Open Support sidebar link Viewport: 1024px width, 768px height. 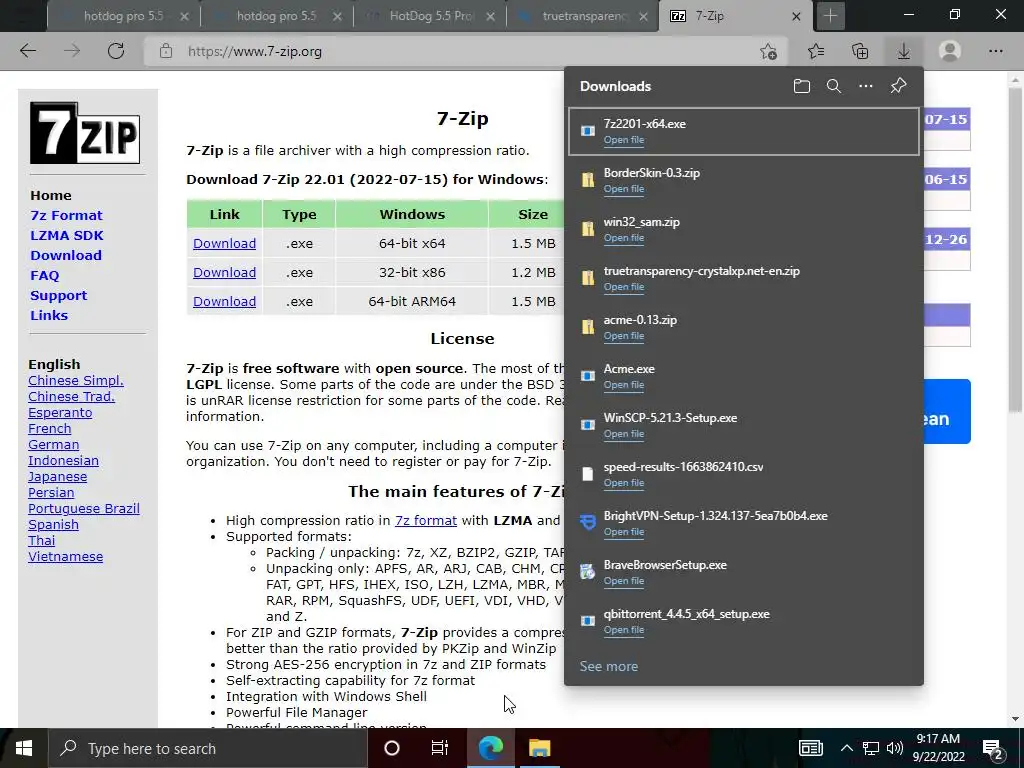(x=58, y=296)
